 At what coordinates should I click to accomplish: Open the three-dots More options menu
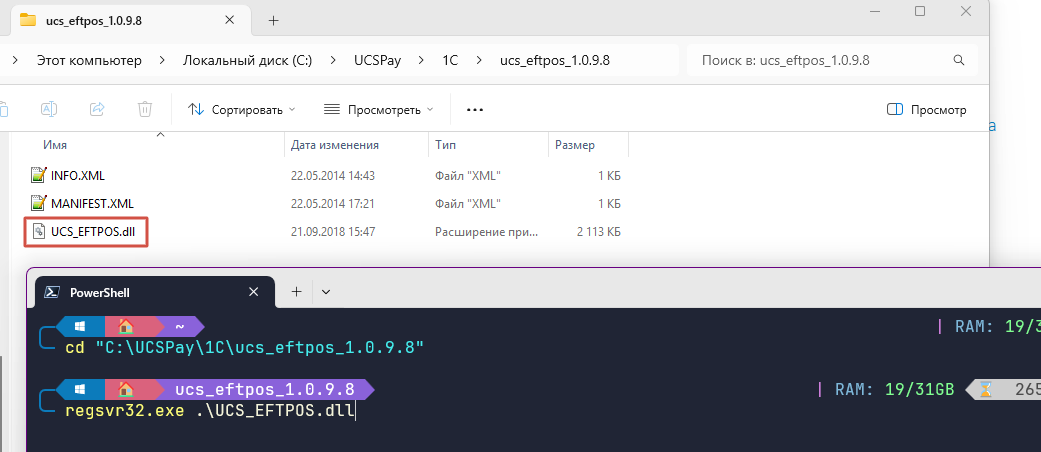pos(475,109)
